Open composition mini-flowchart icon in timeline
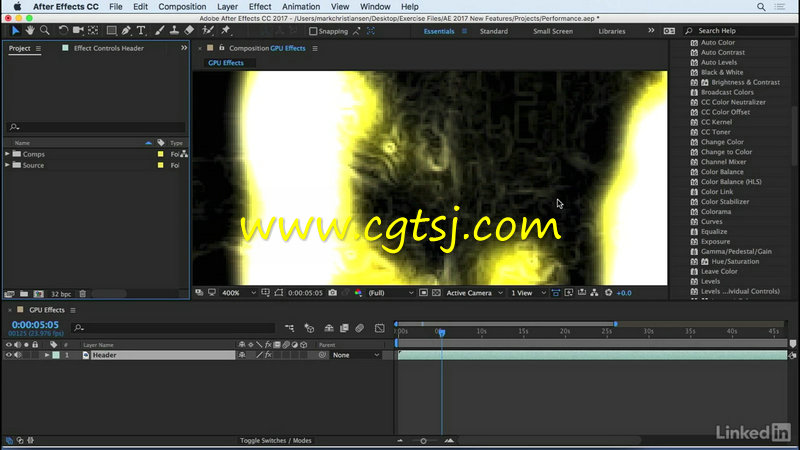 289,328
